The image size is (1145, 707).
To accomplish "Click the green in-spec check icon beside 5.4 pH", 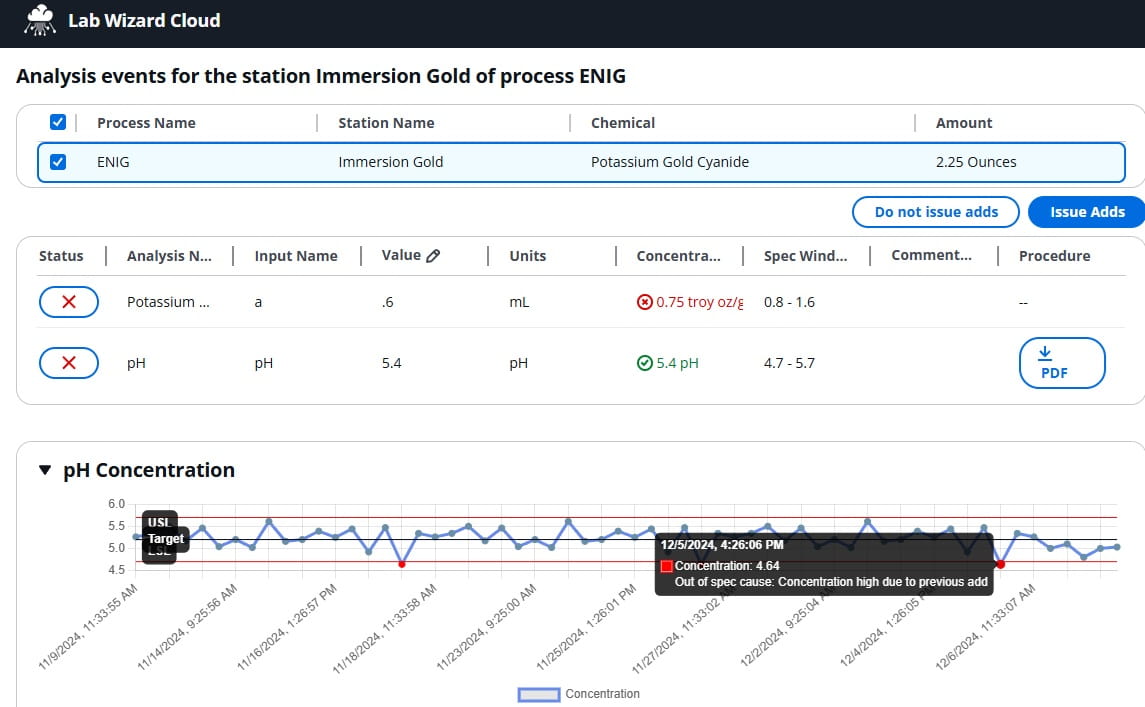I will pyautogui.click(x=644, y=363).
